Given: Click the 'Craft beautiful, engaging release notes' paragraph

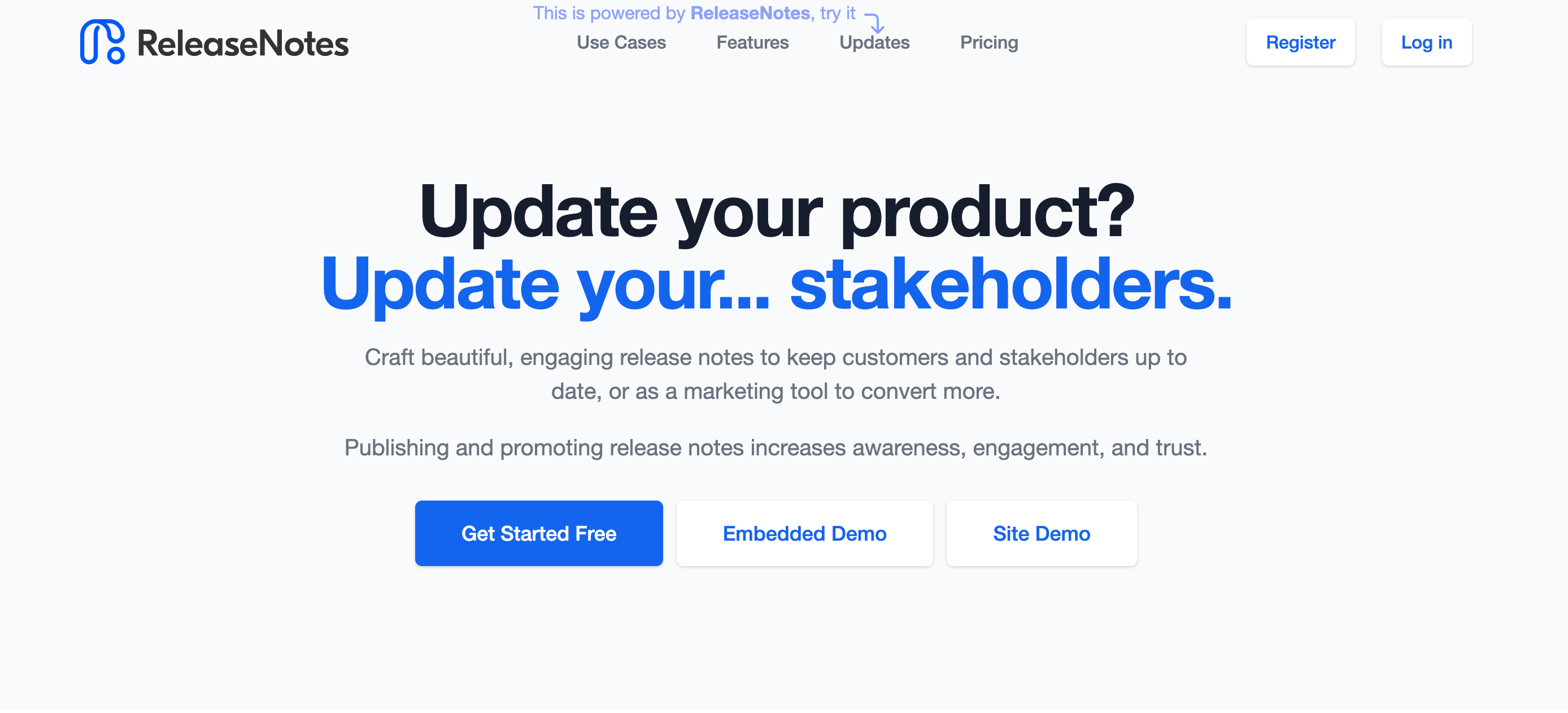Looking at the screenshot, I should (776, 375).
